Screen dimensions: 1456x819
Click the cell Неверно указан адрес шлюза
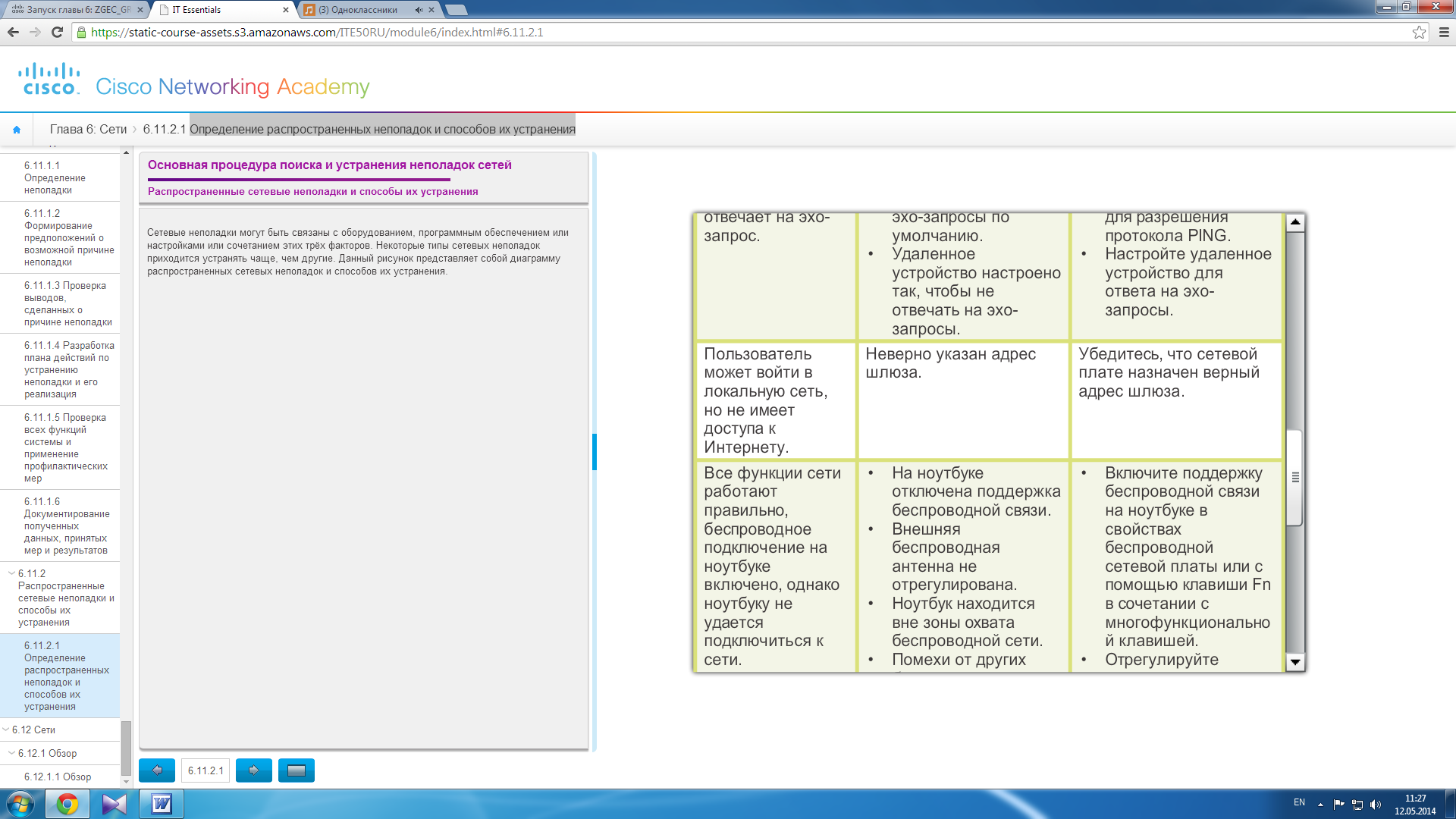[963, 400]
